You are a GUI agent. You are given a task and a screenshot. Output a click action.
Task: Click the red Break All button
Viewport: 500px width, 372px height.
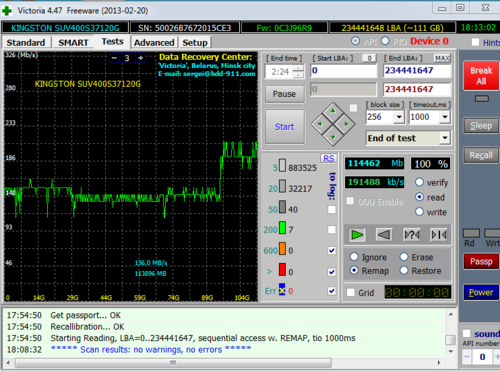coord(481,76)
